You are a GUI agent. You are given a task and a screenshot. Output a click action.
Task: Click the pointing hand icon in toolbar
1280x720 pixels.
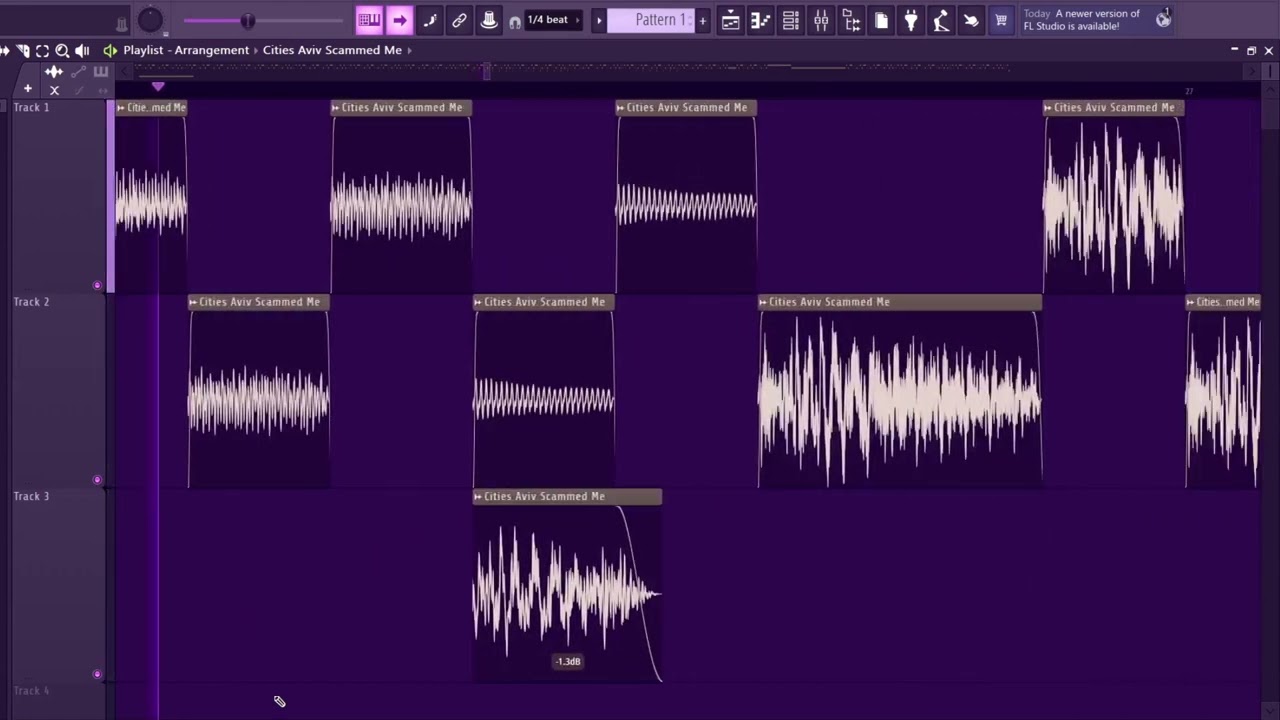click(x=971, y=20)
